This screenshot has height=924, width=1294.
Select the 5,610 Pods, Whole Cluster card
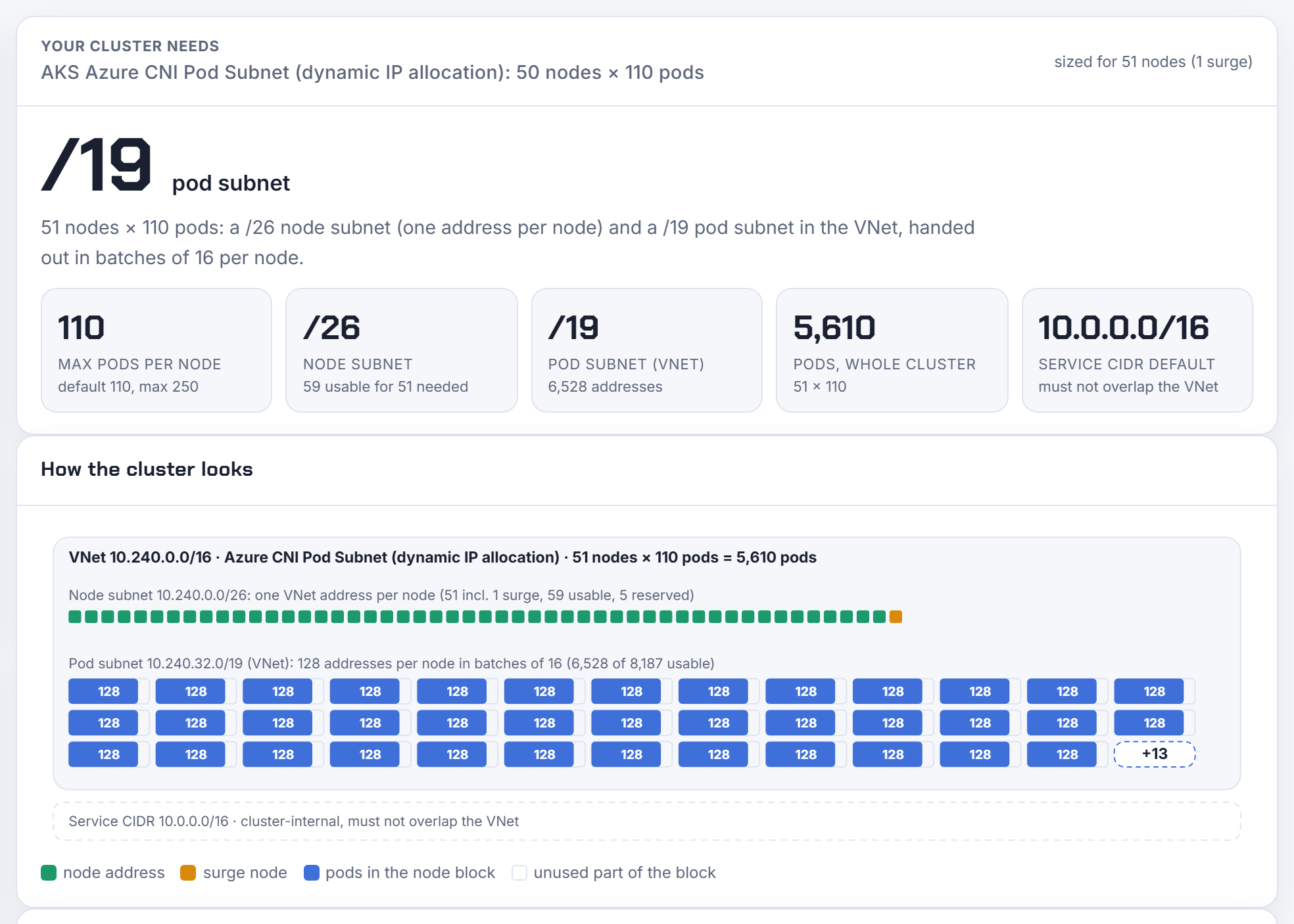892,350
